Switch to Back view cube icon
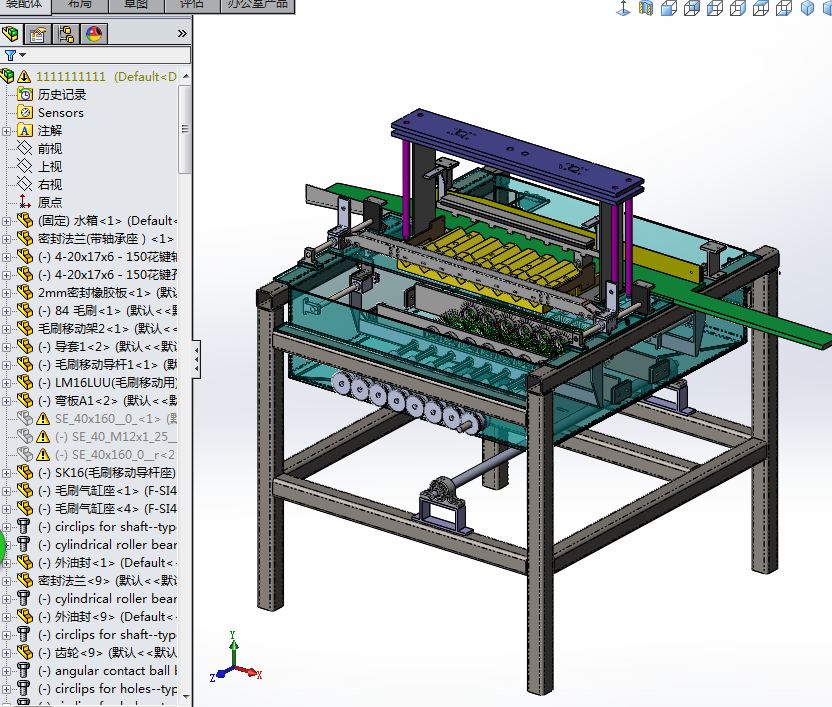832x707 pixels. coord(692,8)
